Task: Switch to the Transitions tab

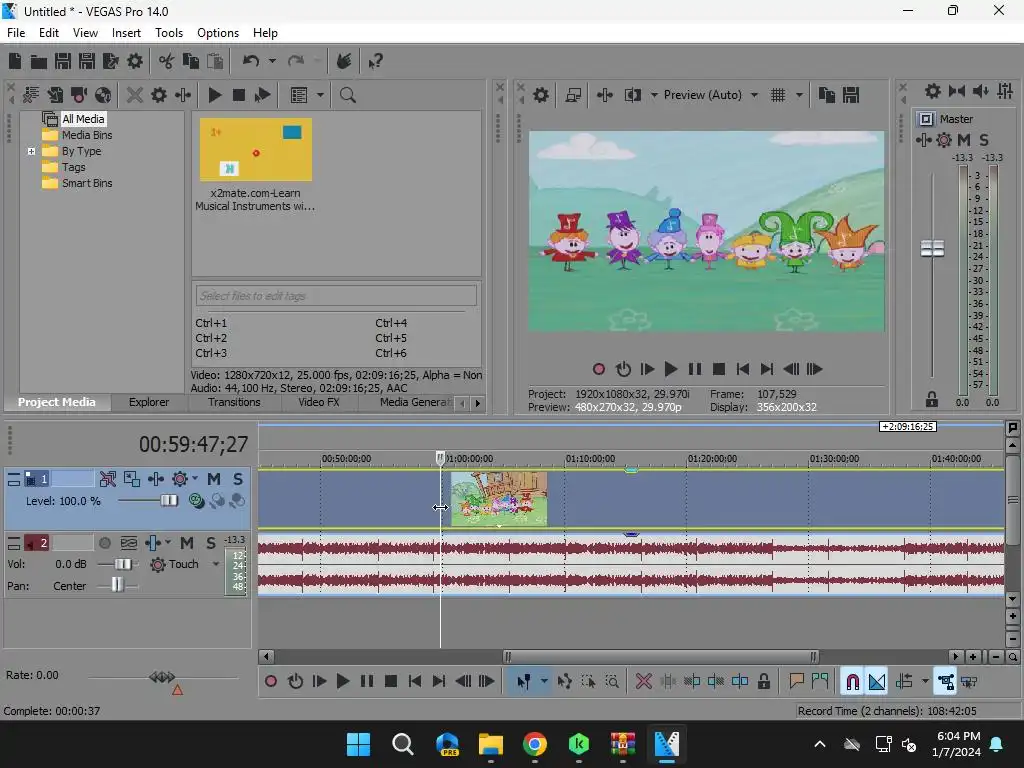Action: (x=234, y=402)
